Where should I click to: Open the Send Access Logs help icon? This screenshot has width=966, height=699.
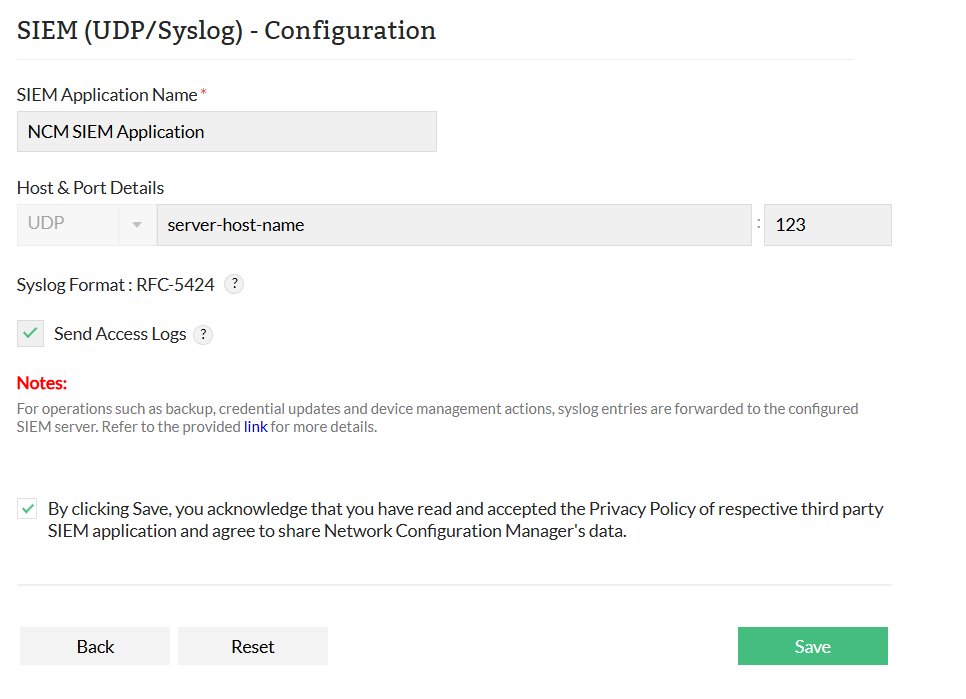click(x=203, y=334)
